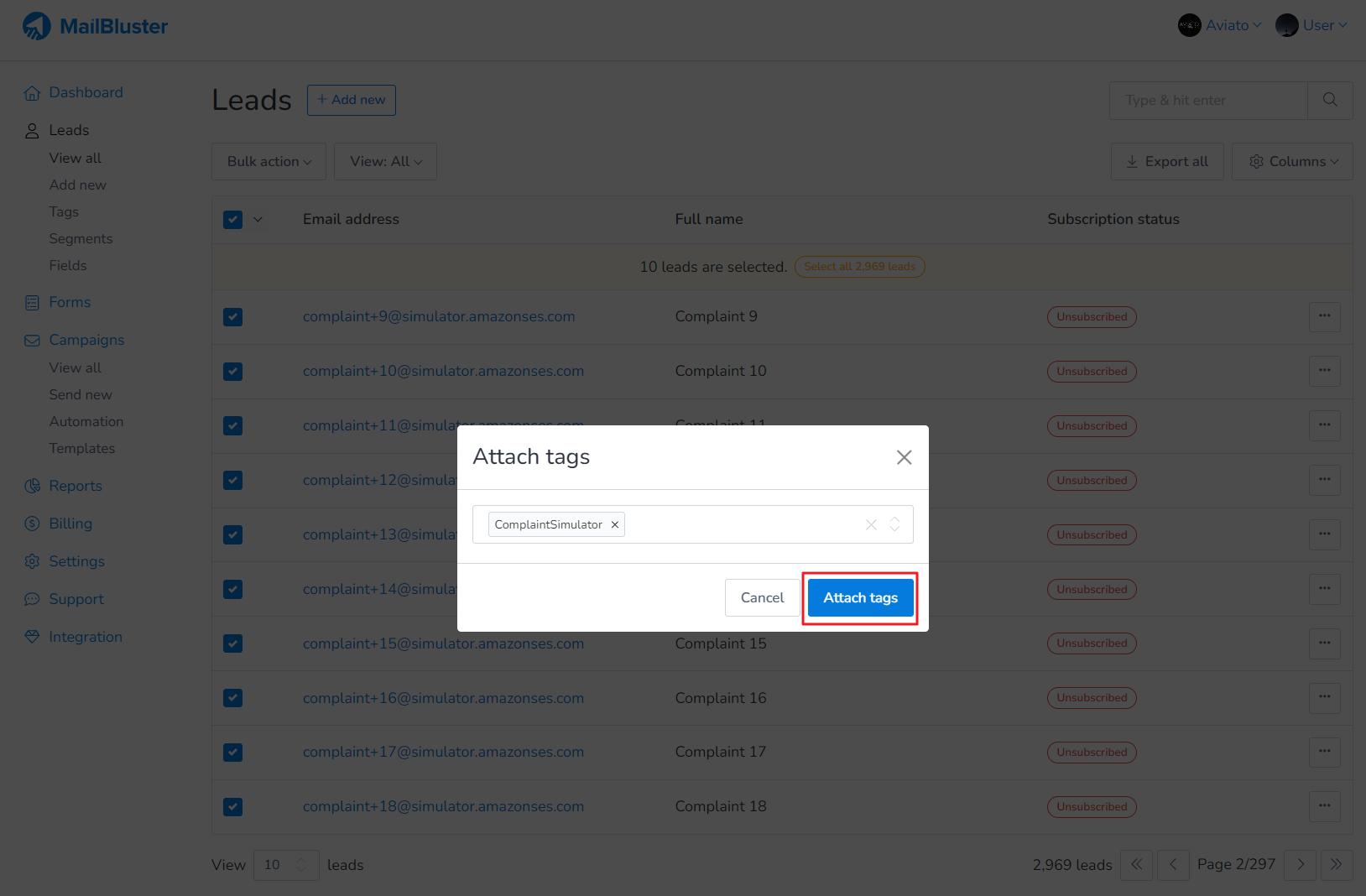The image size is (1366, 896).
Task: Click the Forms sidebar icon
Action: click(x=32, y=303)
